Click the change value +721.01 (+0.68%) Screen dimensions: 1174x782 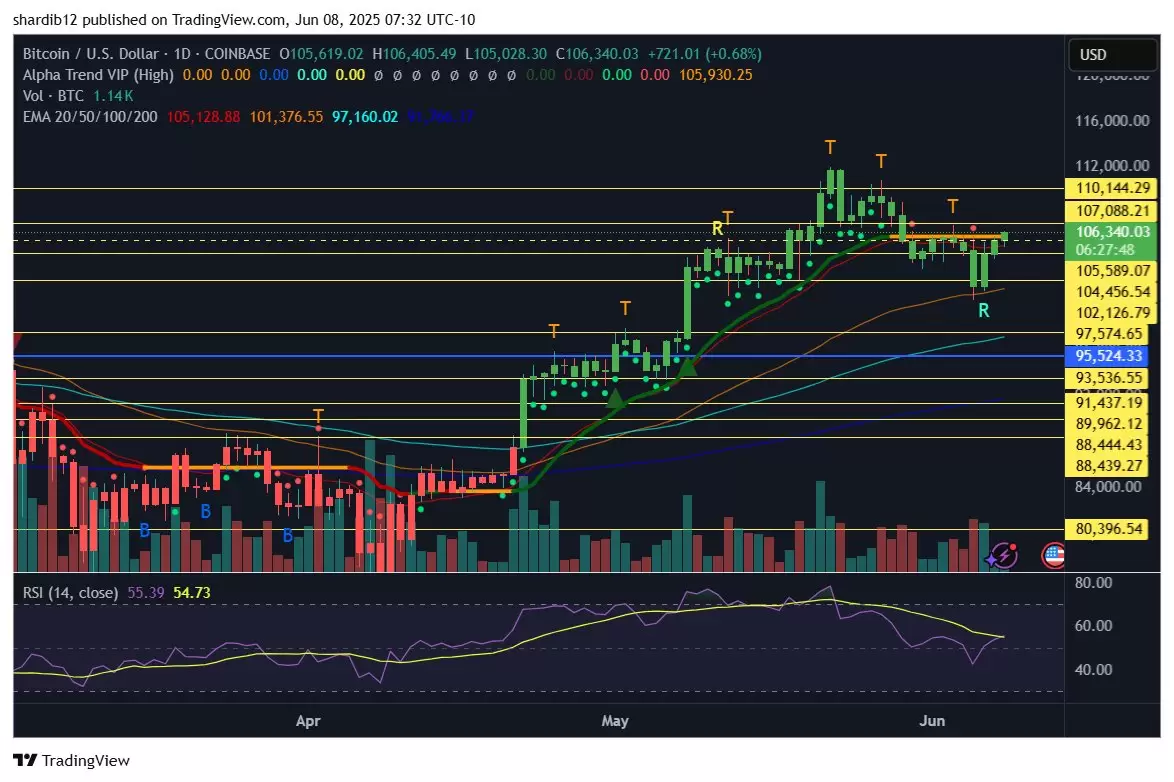click(705, 54)
